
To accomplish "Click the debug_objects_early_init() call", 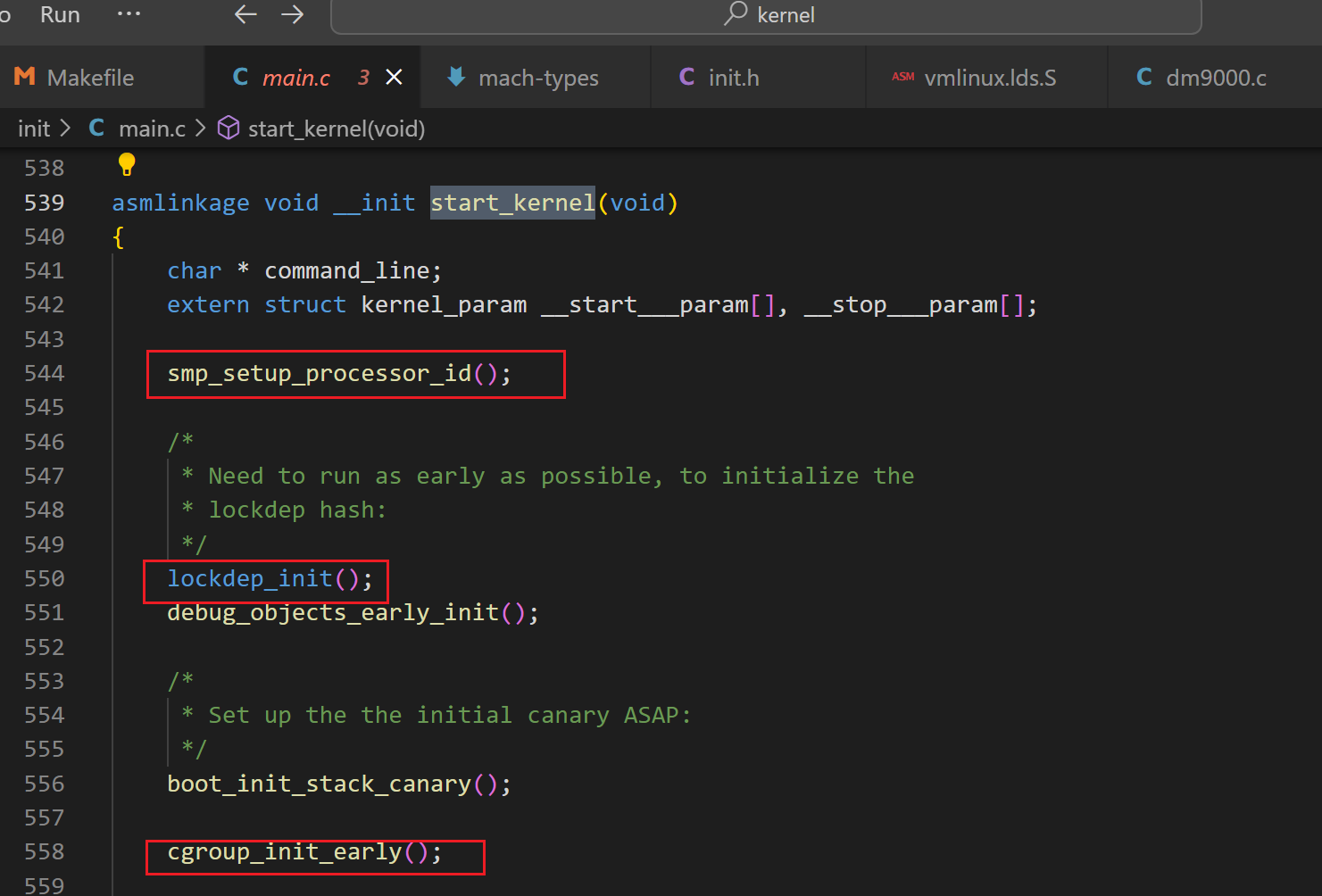I will click(x=353, y=613).
